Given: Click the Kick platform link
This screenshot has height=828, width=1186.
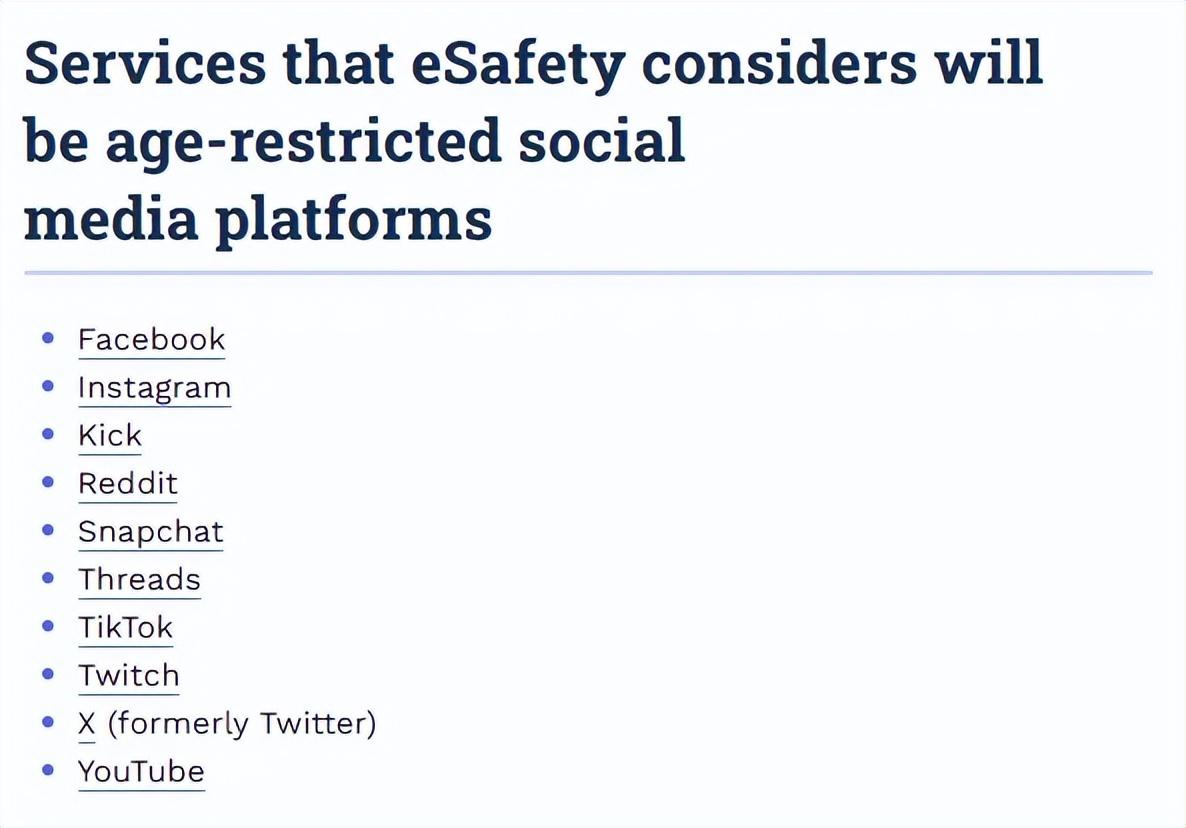Looking at the screenshot, I should [110, 436].
